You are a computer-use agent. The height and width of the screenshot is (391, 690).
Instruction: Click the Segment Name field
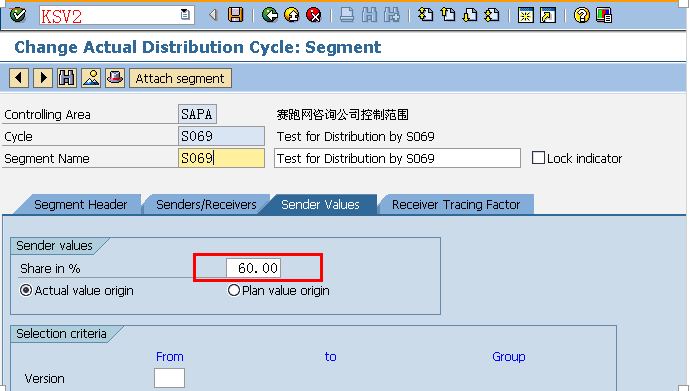point(221,158)
